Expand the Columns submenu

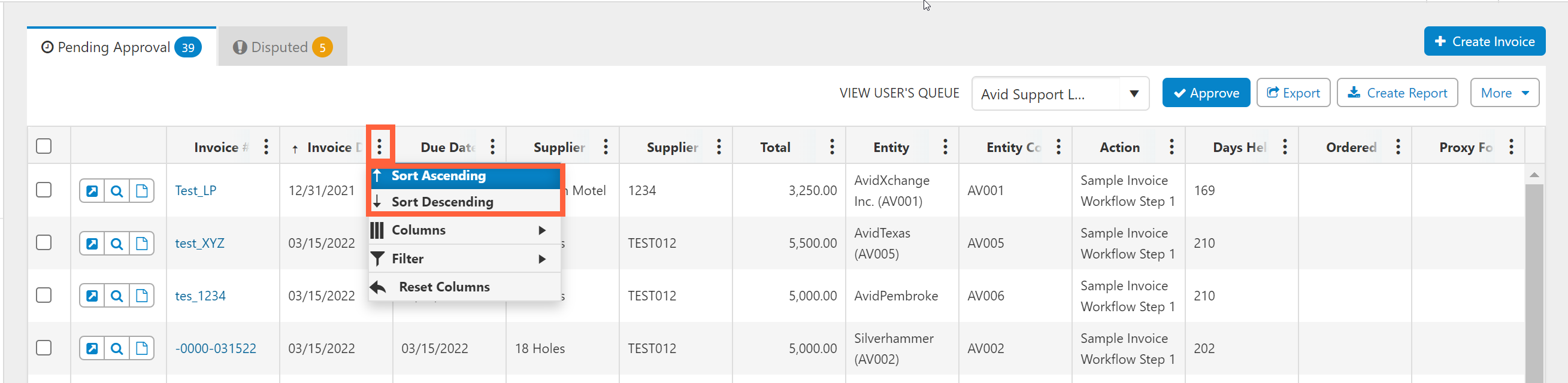[465, 230]
